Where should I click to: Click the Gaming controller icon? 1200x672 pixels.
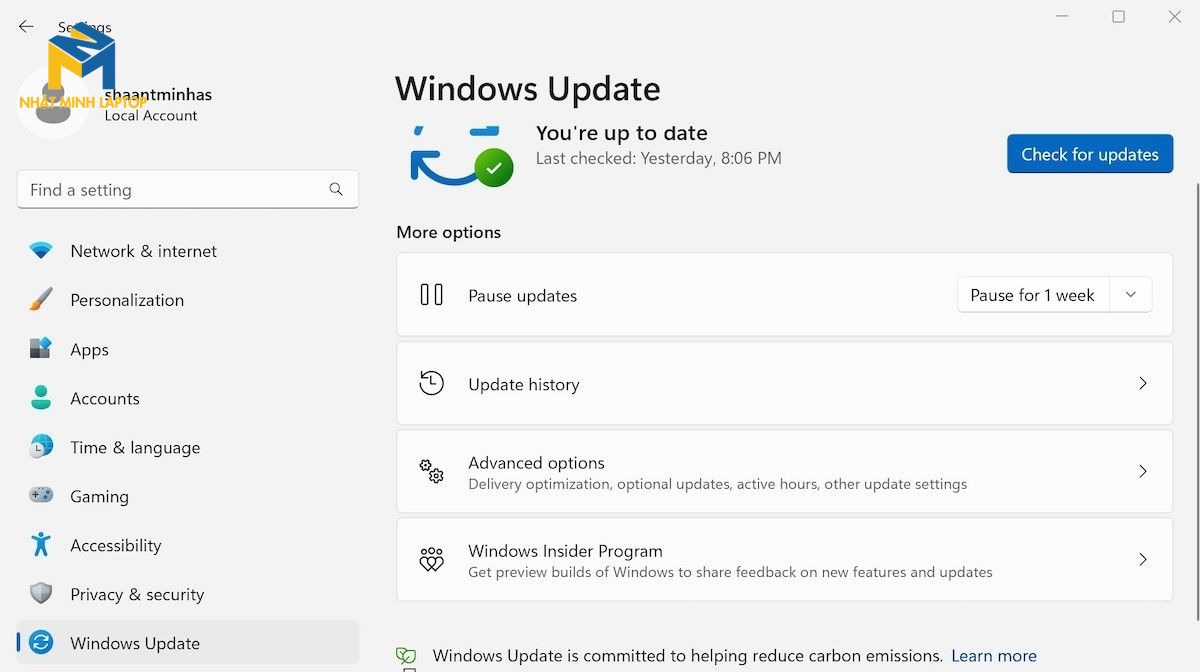click(41, 496)
